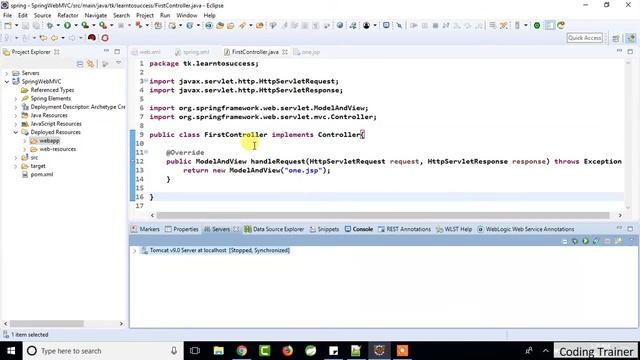
Task: Click the globe web browser icon in toolbar
Action: pyautogui.click(x=340, y=25)
